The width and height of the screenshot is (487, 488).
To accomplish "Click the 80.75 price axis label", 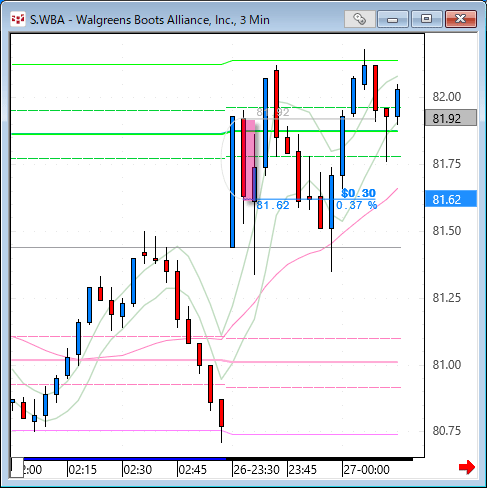I will click(447, 431).
